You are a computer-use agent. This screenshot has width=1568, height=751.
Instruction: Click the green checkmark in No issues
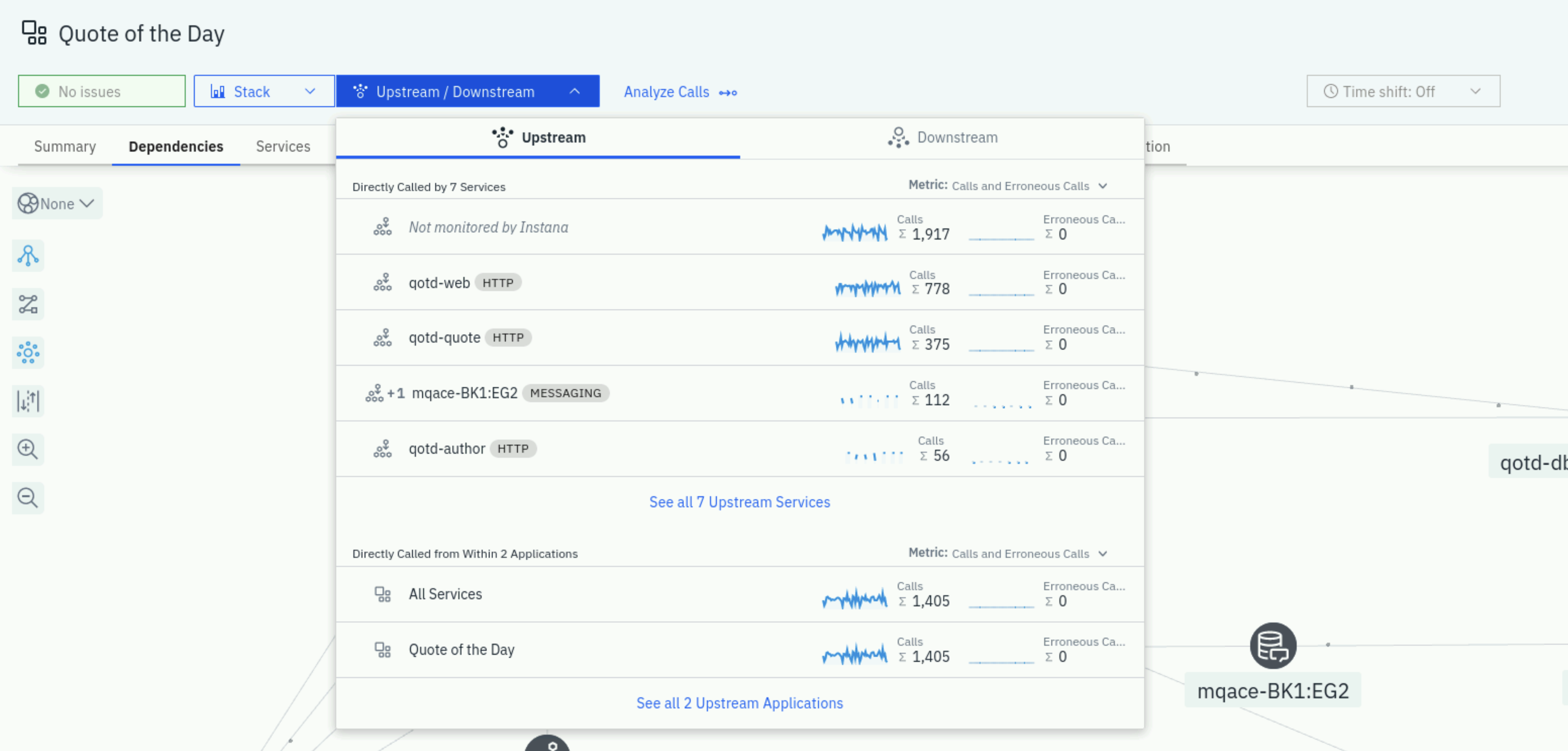[x=42, y=91]
